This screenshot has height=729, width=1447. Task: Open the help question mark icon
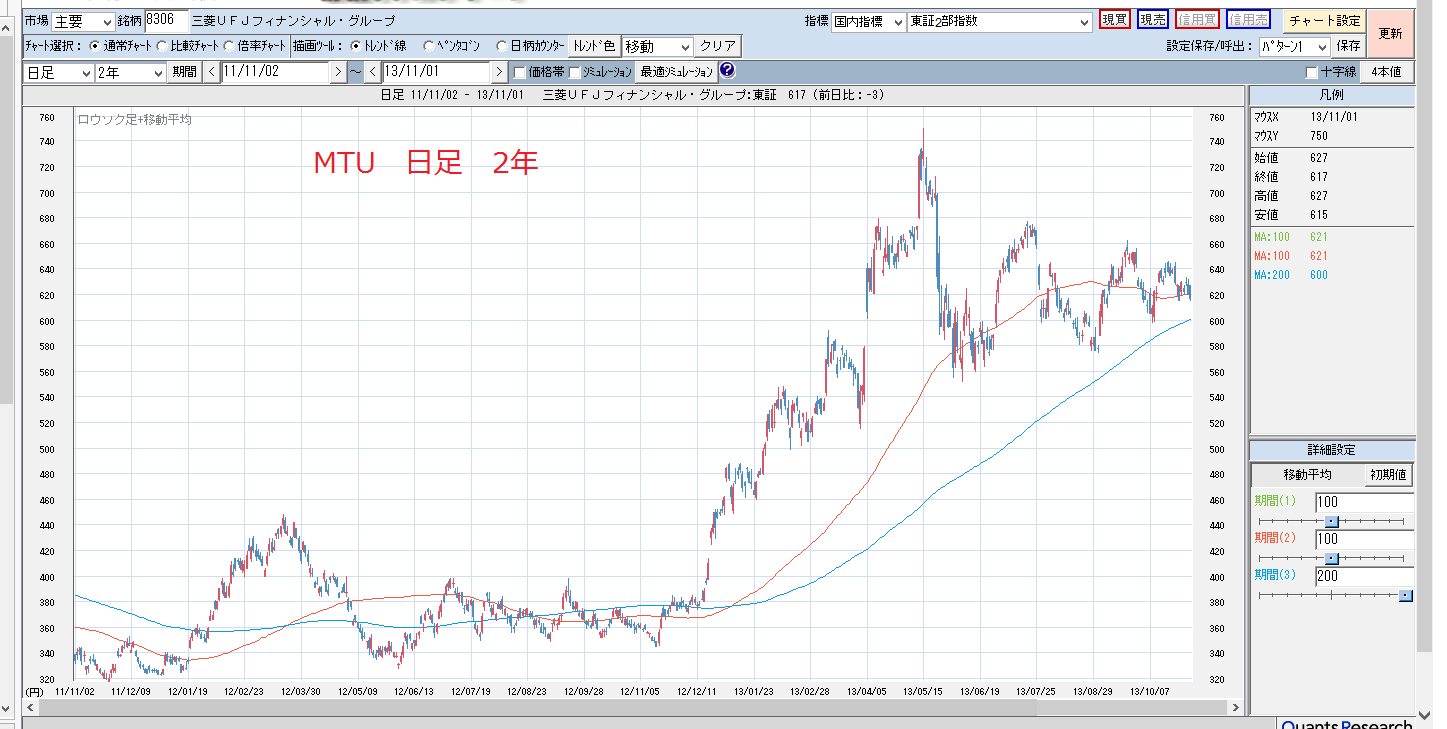tap(727, 71)
